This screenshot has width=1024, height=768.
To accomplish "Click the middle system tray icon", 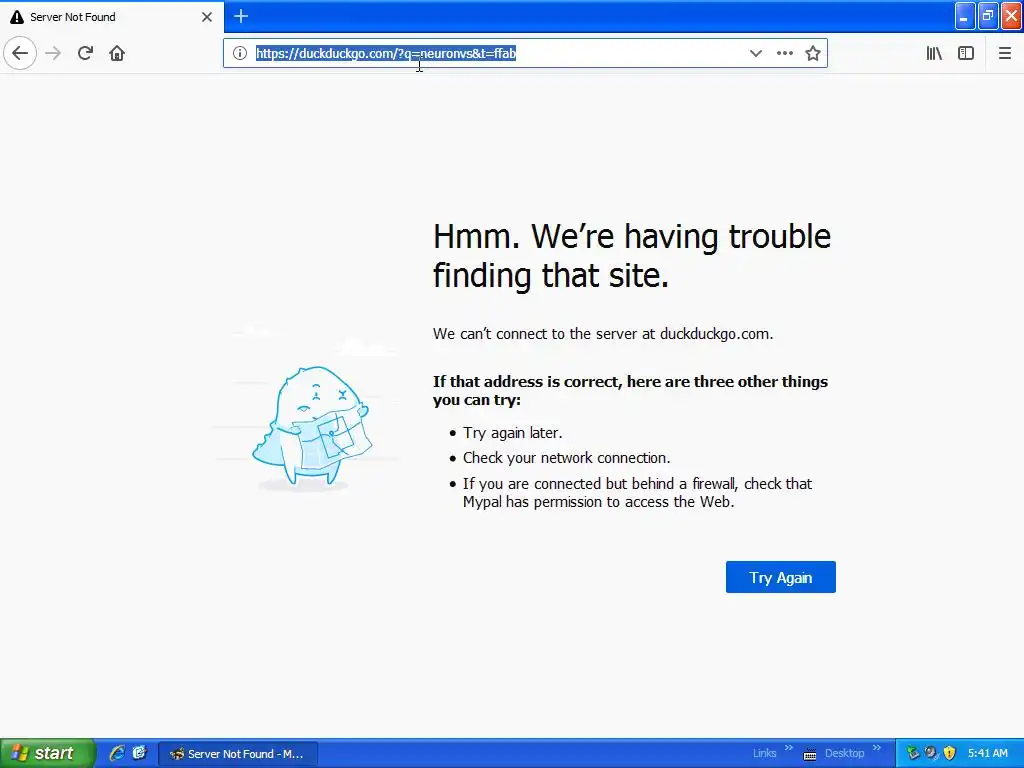I will coord(931,753).
